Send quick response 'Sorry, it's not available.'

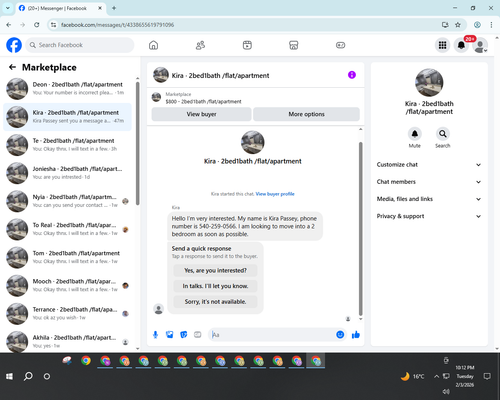pyautogui.click(x=215, y=302)
